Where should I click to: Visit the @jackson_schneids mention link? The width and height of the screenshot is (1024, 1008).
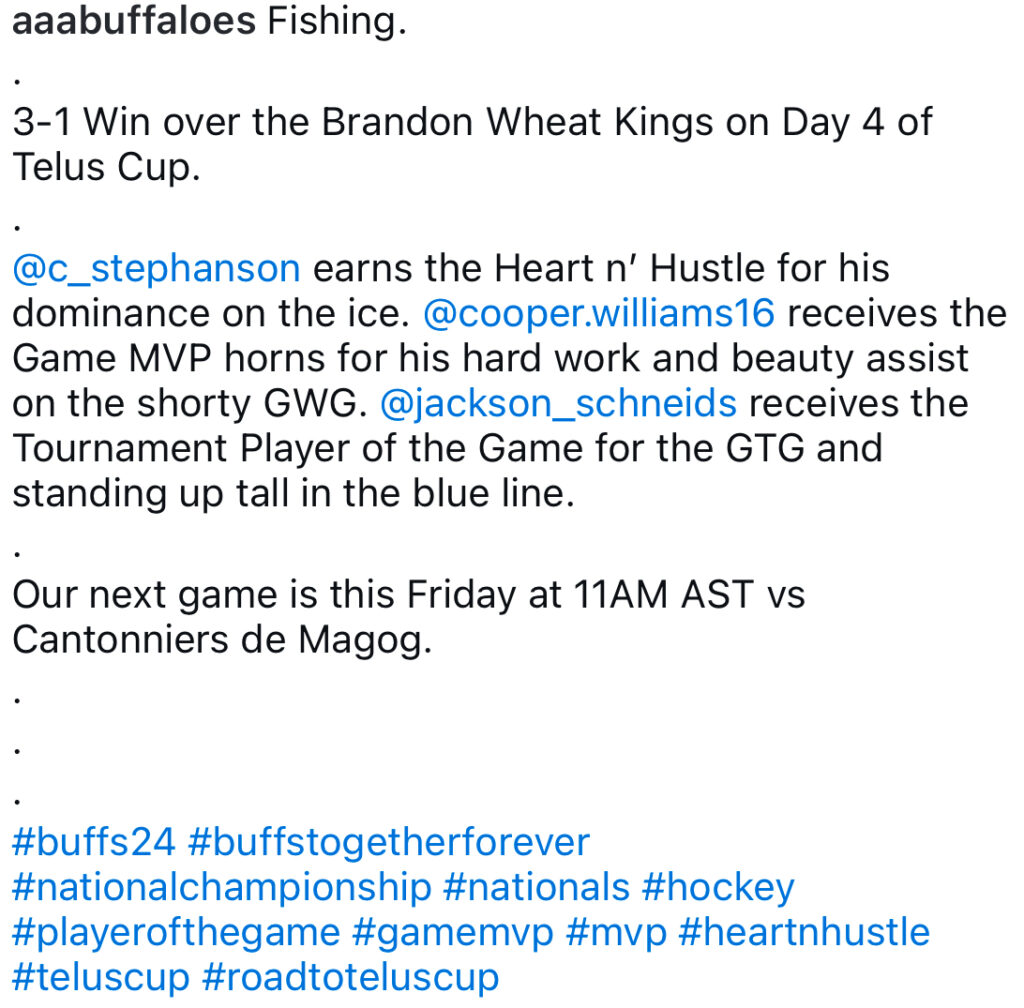click(559, 403)
